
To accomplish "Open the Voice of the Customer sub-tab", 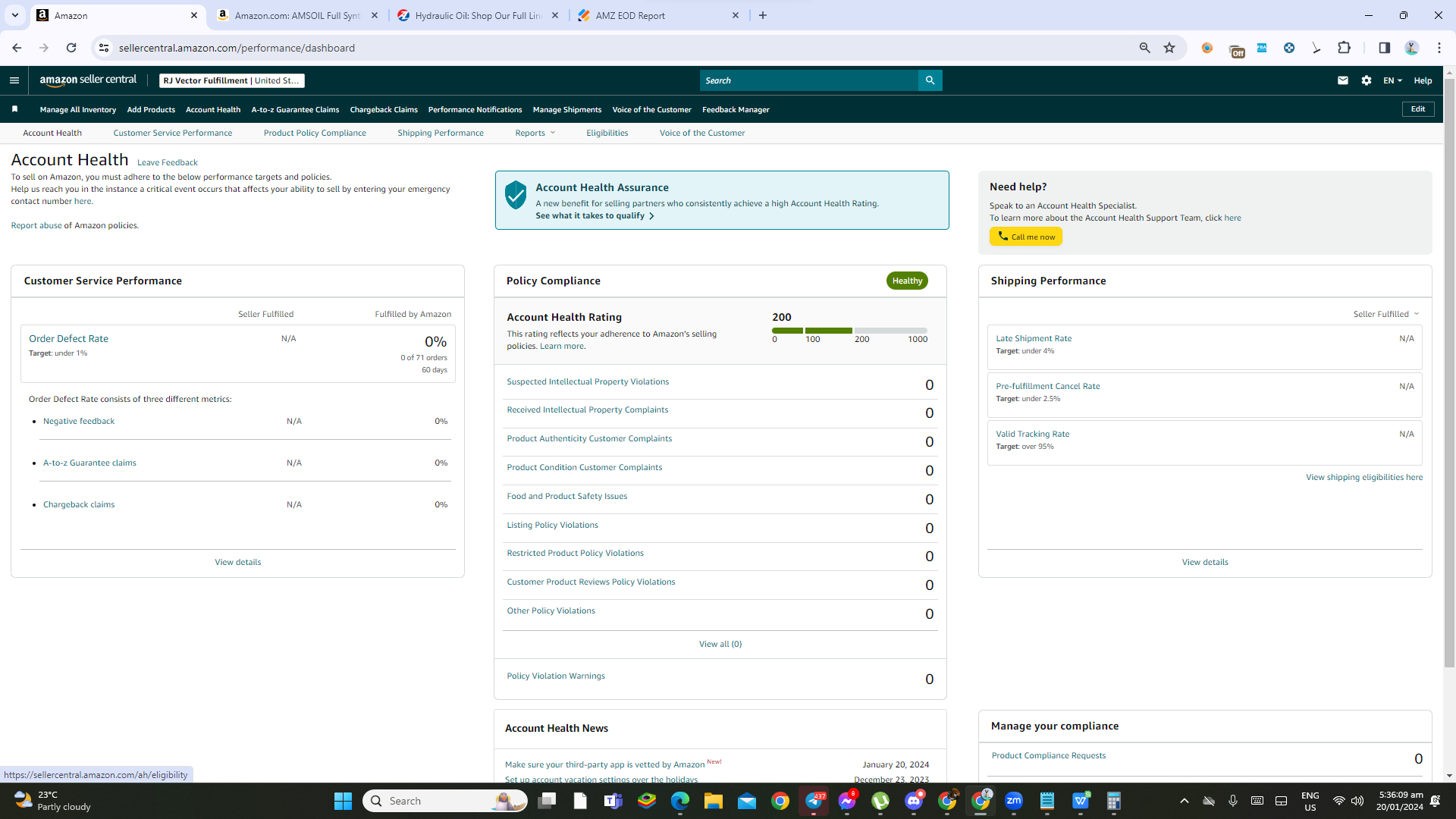I will 702,133.
